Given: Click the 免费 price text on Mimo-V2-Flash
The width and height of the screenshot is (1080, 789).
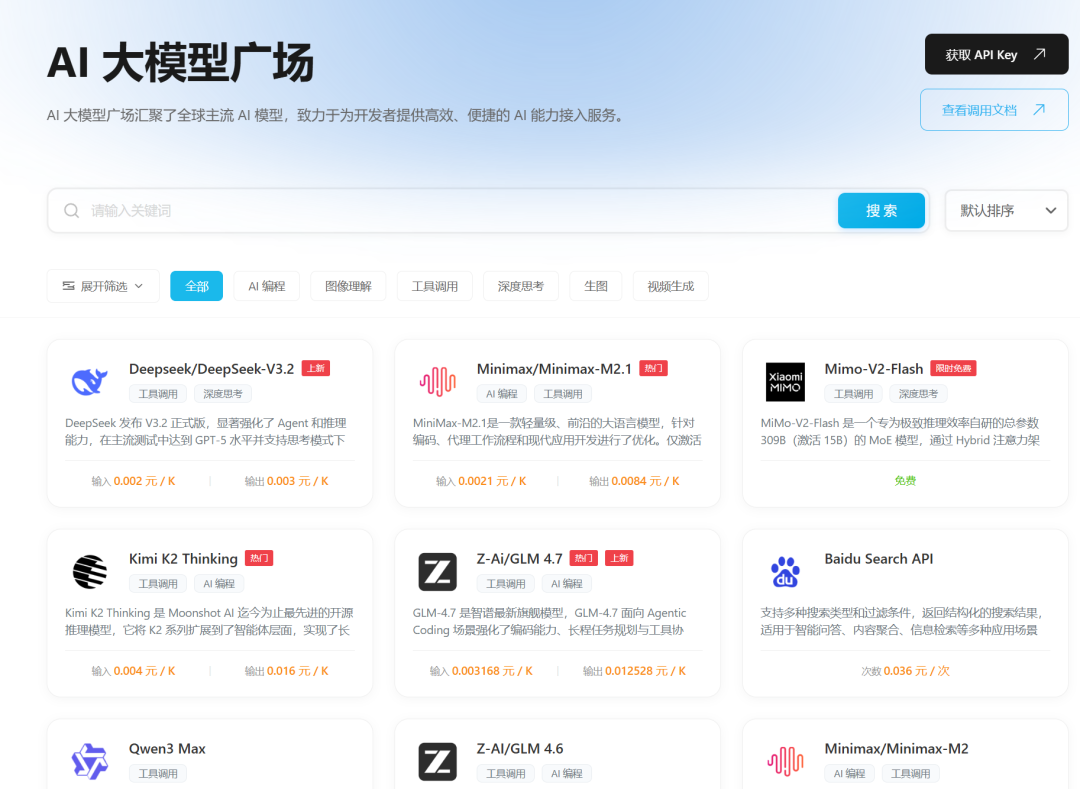Looking at the screenshot, I should [905, 481].
